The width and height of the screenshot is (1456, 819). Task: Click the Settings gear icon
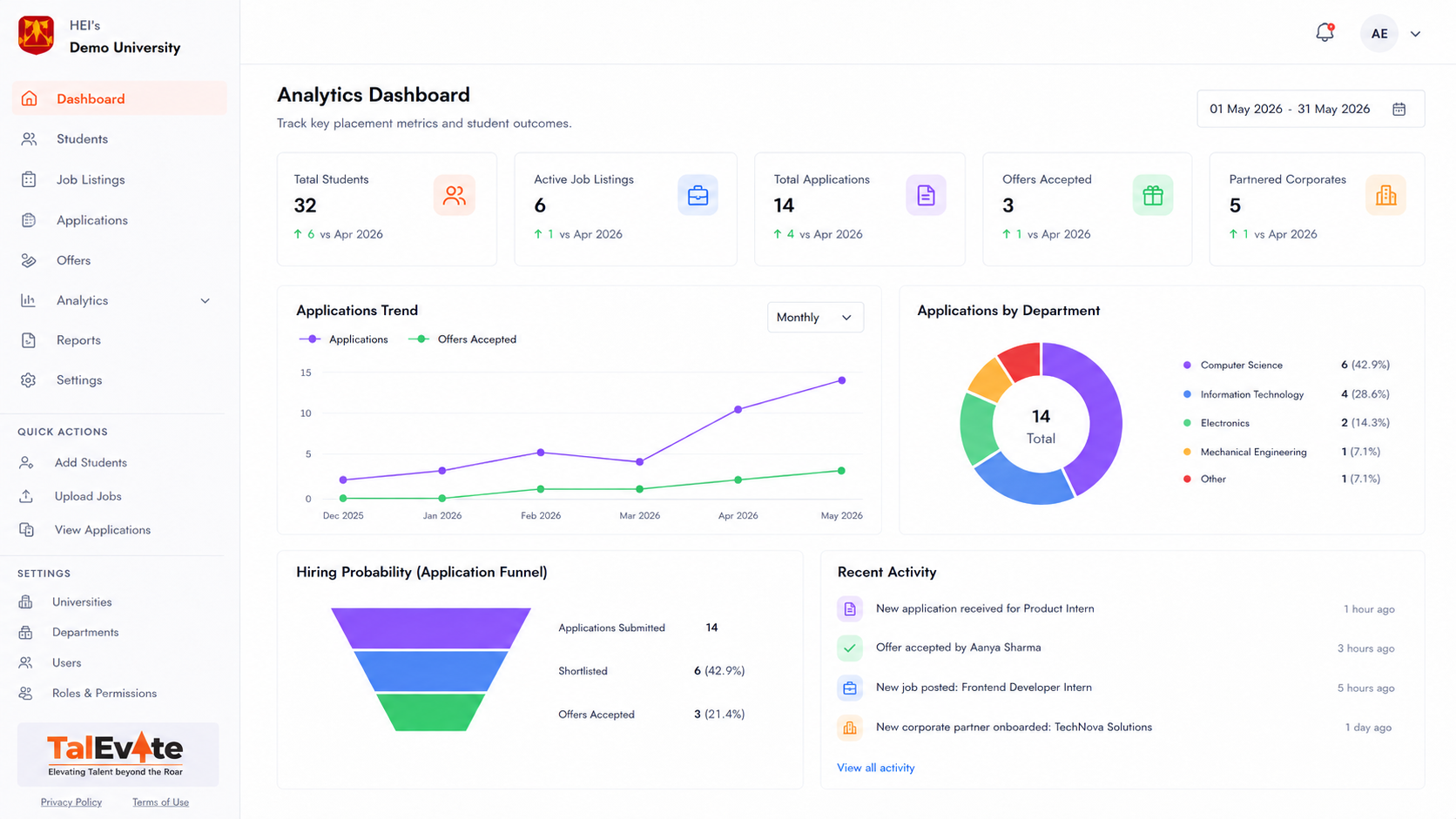point(29,380)
